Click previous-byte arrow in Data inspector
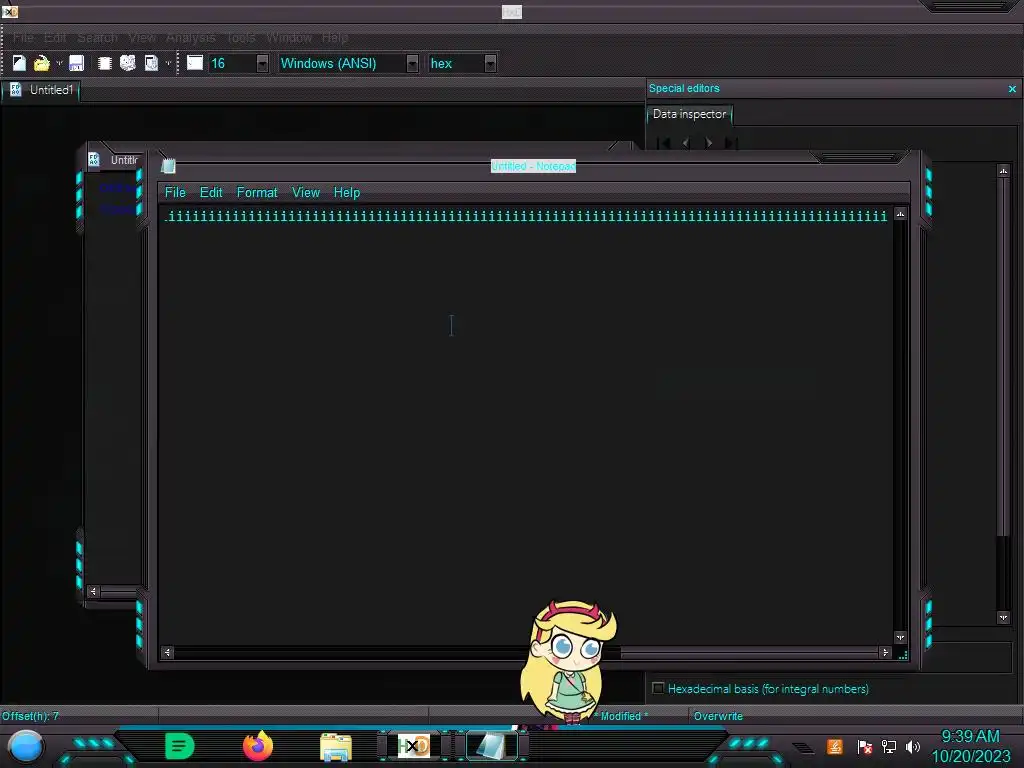Viewport: 1024px width, 768px height. 686,142
